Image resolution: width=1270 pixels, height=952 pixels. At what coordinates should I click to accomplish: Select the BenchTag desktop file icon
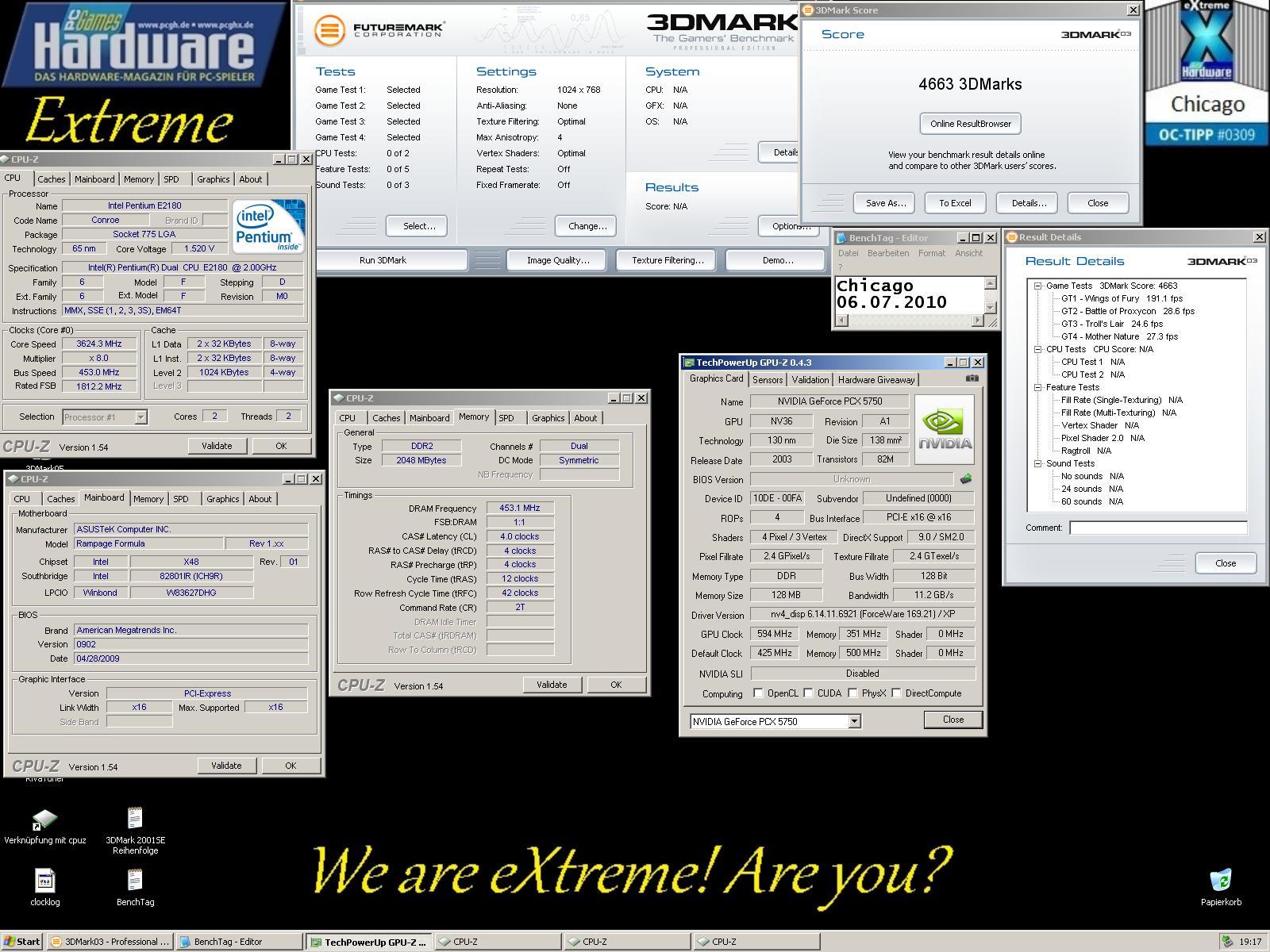pos(135,887)
